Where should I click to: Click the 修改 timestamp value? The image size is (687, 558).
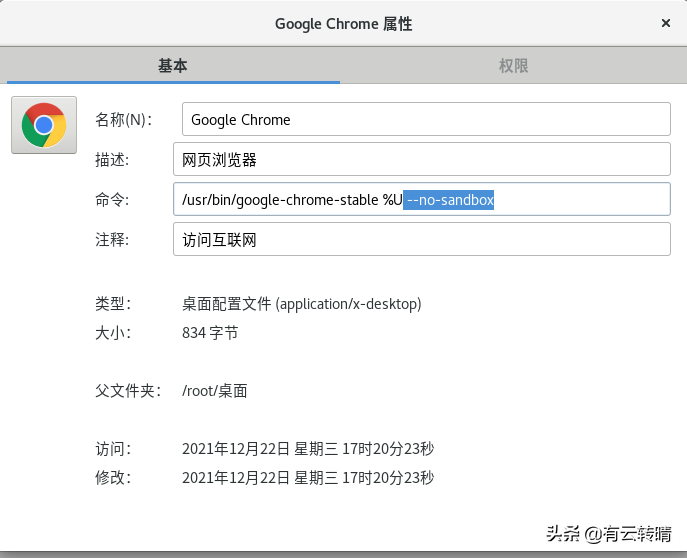[x=308, y=478]
